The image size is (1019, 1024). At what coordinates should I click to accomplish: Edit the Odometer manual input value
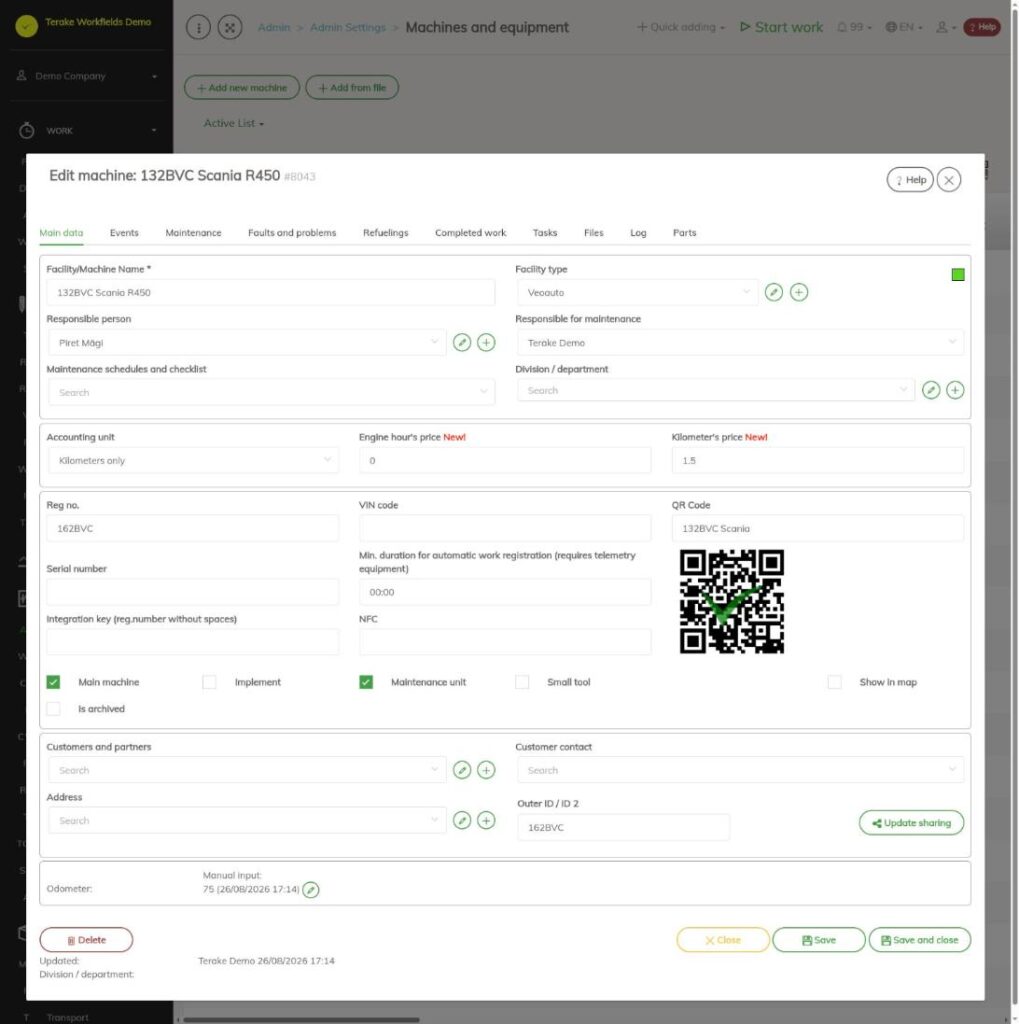tap(311, 889)
